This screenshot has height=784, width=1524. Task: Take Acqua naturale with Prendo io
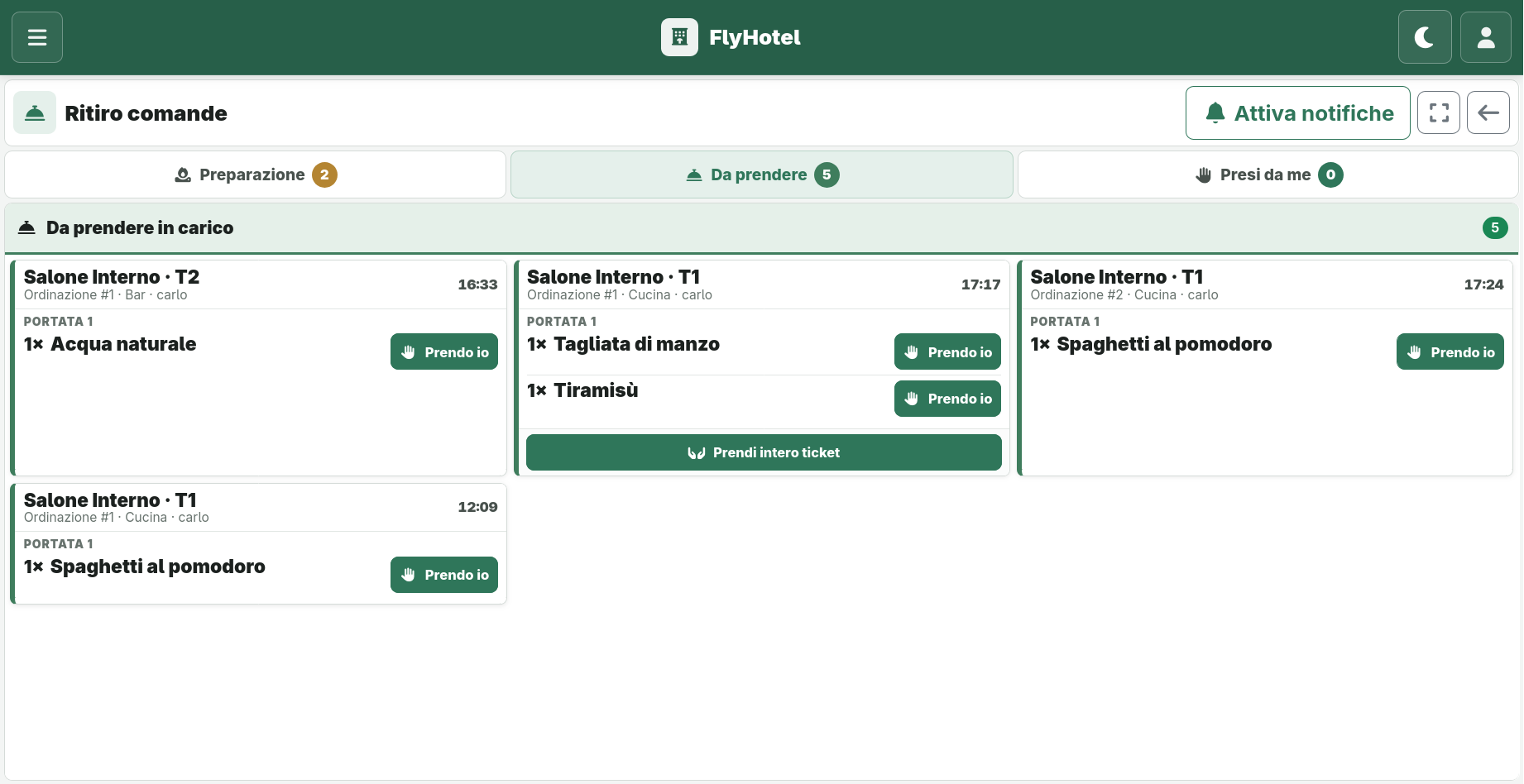click(444, 352)
